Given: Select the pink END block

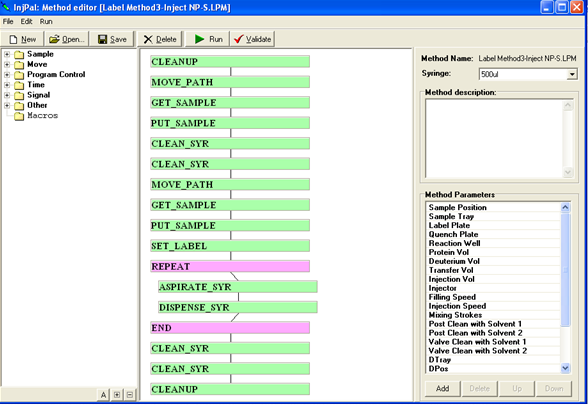Looking at the screenshot, I should (x=230, y=328).
